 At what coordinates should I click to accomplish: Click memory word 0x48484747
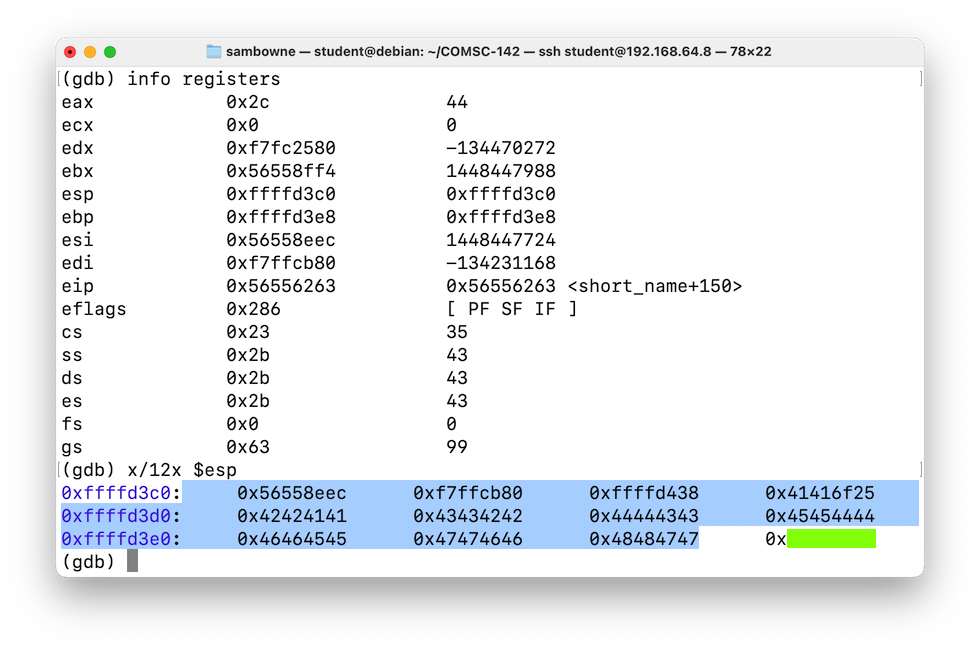tap(644, 539)
